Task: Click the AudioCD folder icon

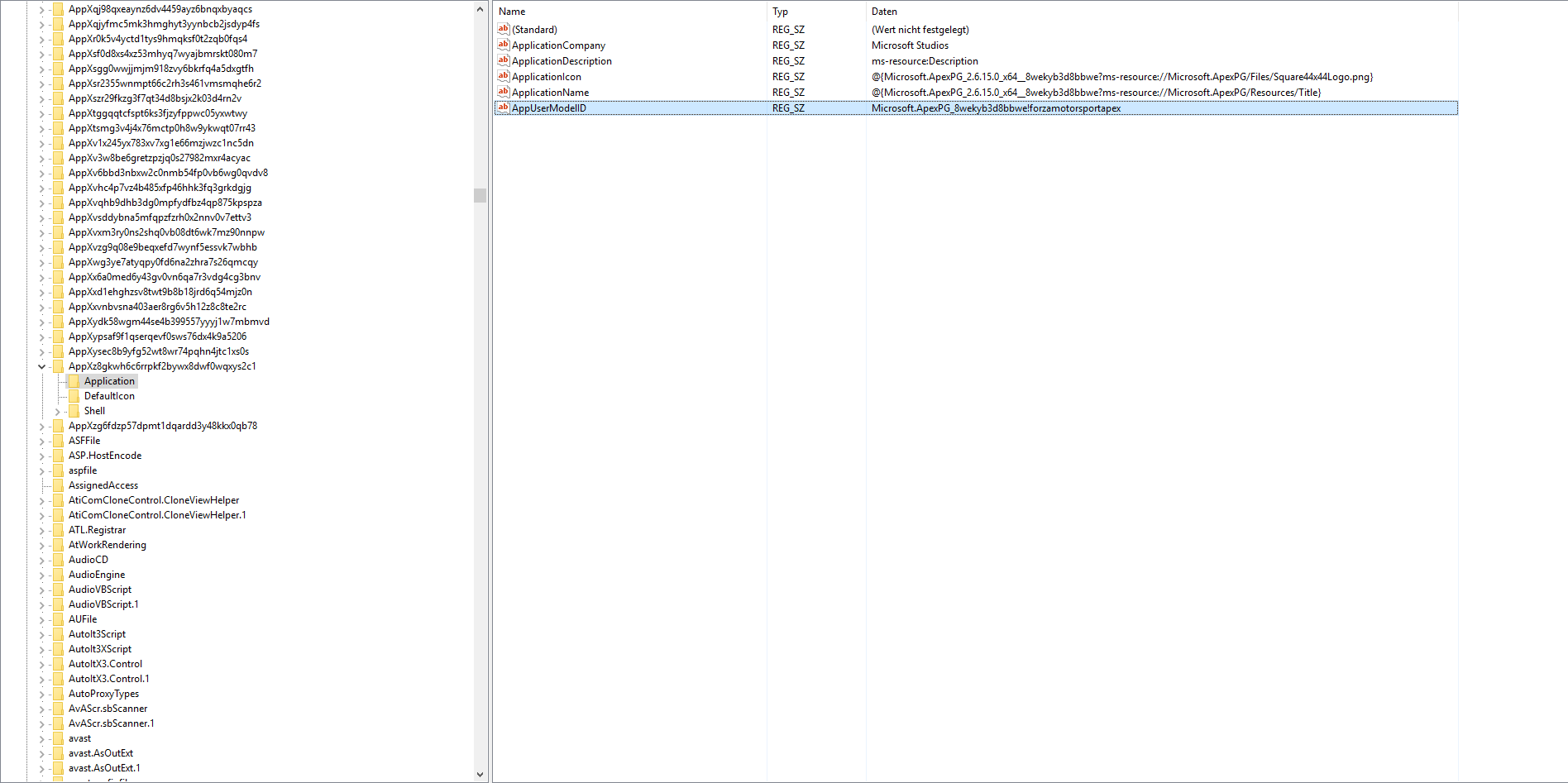Action: click(x=58, y=560)
